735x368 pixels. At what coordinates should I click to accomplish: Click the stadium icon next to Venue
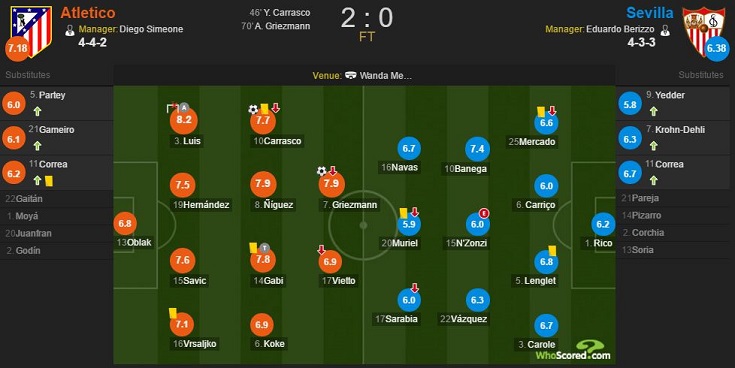tap(351, 75)
